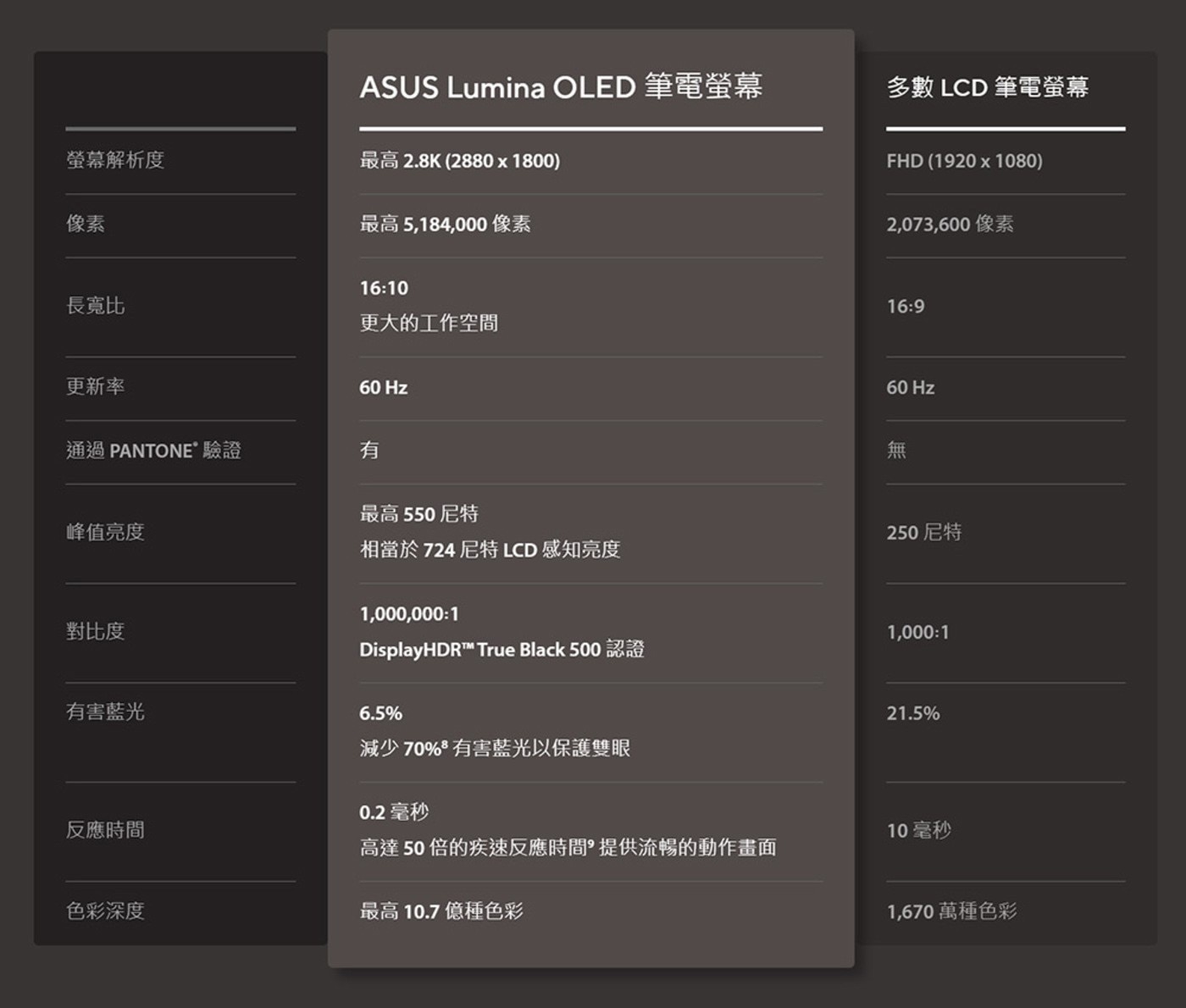This screenshot has height=1008, width=1186.
Task: Click the '10 毫秒' response time
Action: [919, 830]
